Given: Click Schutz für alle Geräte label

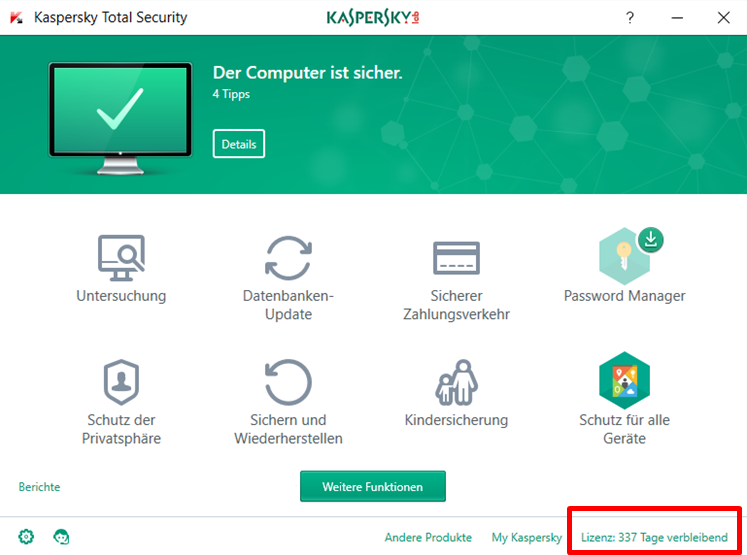Looking at the screenshot, I should pyautogui.click(x=624, y=429).
